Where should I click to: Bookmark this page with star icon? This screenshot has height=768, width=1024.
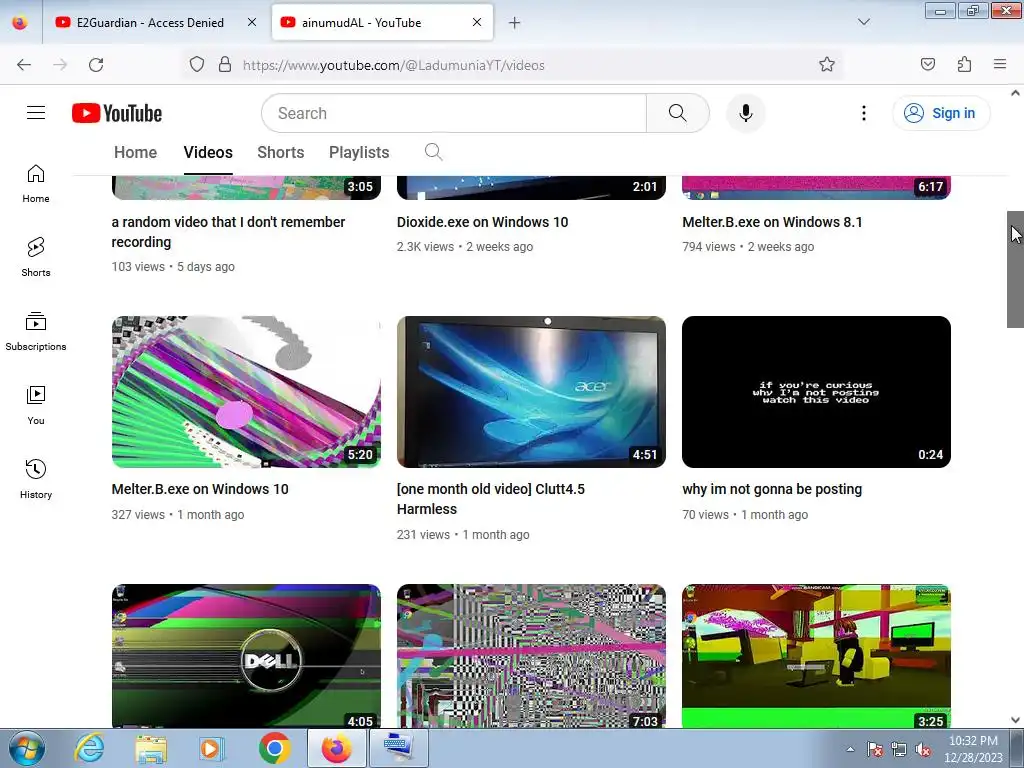coord(827,65)
